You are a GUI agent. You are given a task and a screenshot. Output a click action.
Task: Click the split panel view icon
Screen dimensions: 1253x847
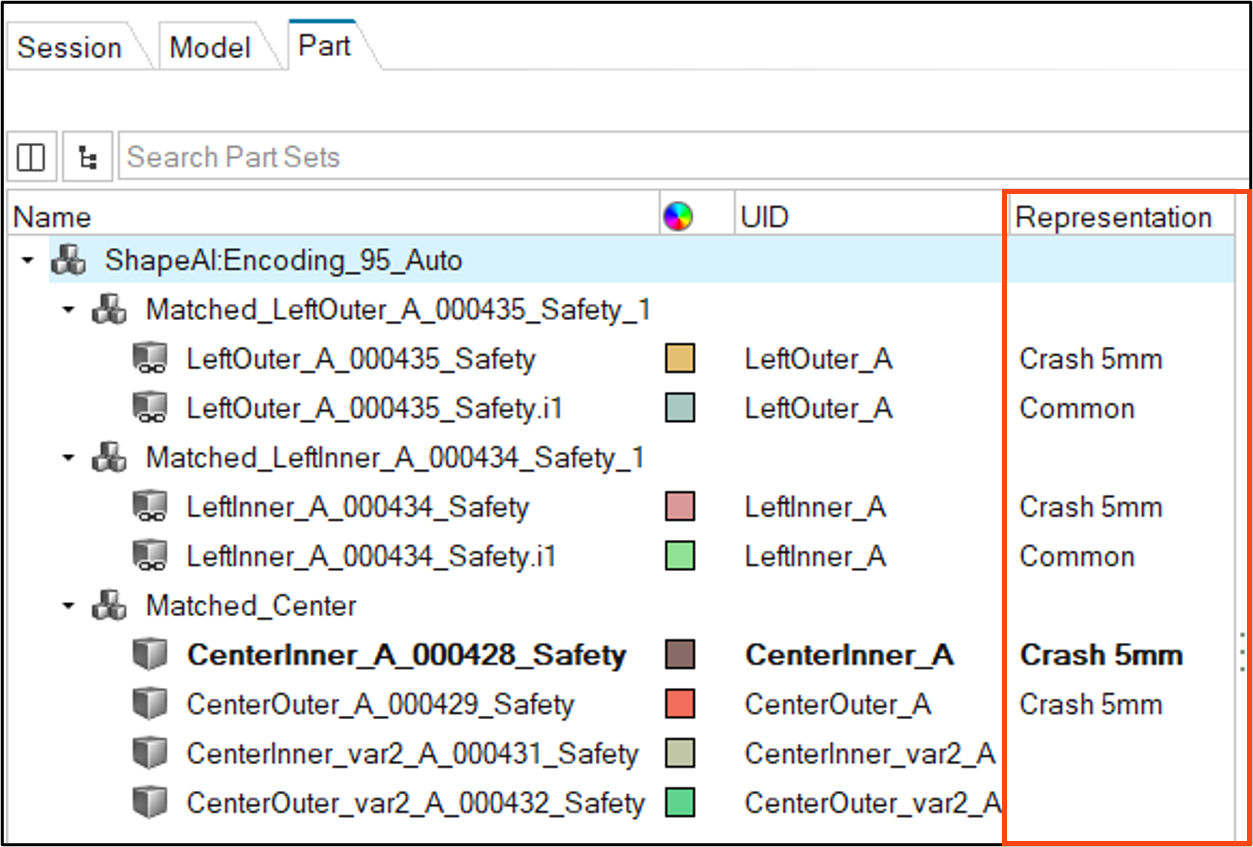(x=31, y=157)
